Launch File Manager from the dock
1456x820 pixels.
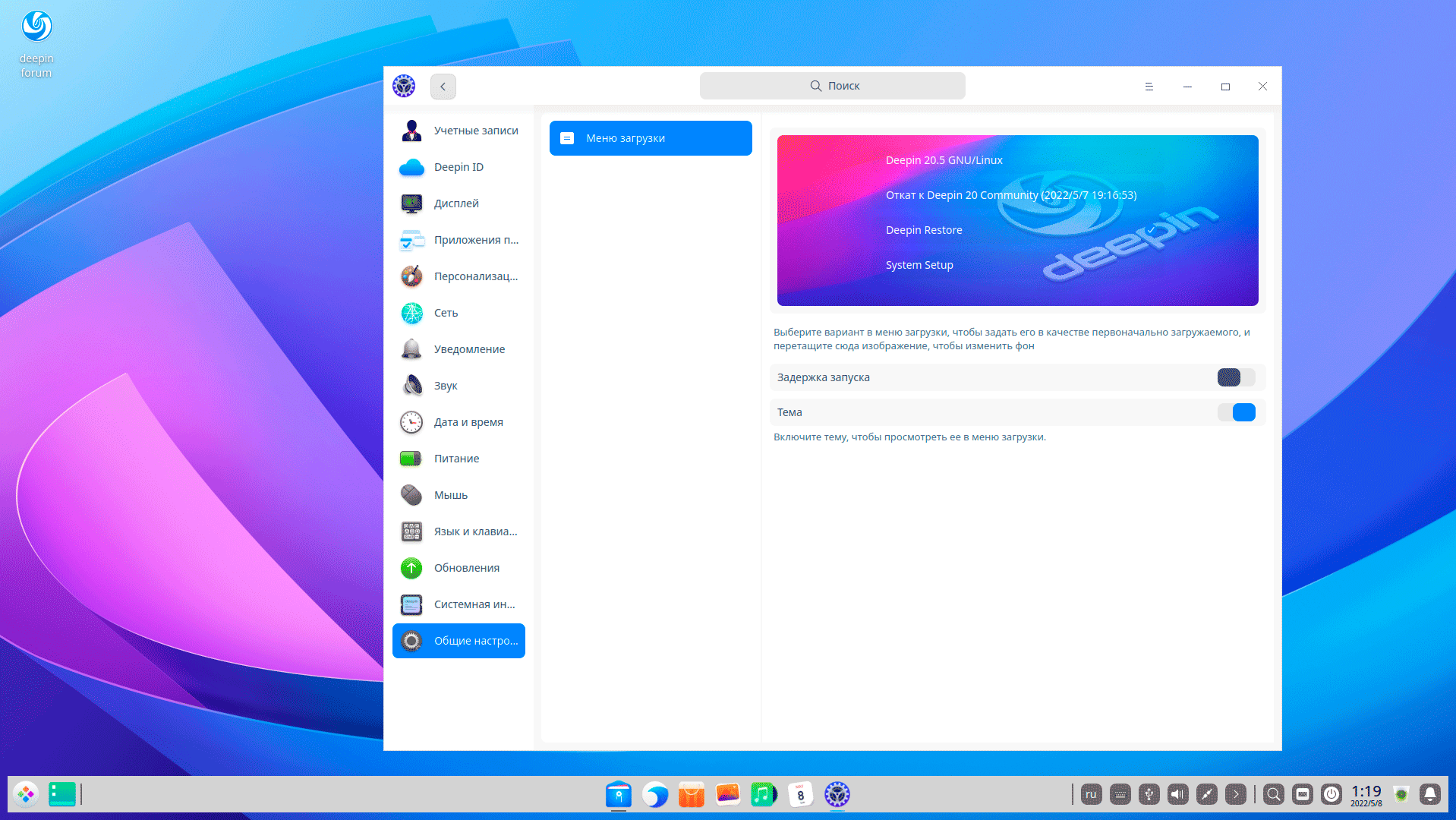pyautogui.click(x=619, y=794)
